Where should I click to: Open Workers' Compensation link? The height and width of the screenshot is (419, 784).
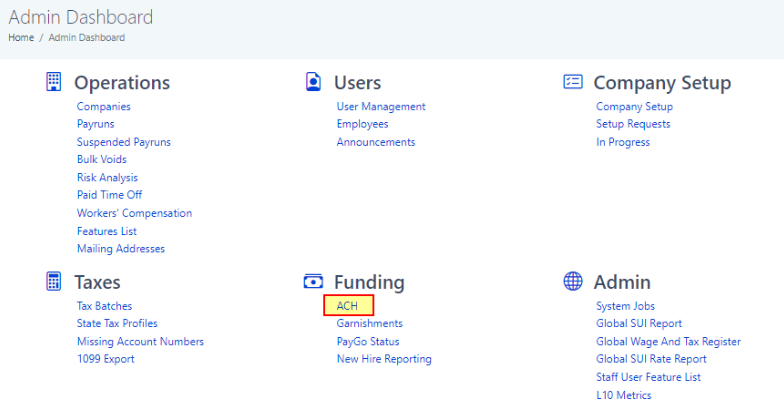click(134, 213)
